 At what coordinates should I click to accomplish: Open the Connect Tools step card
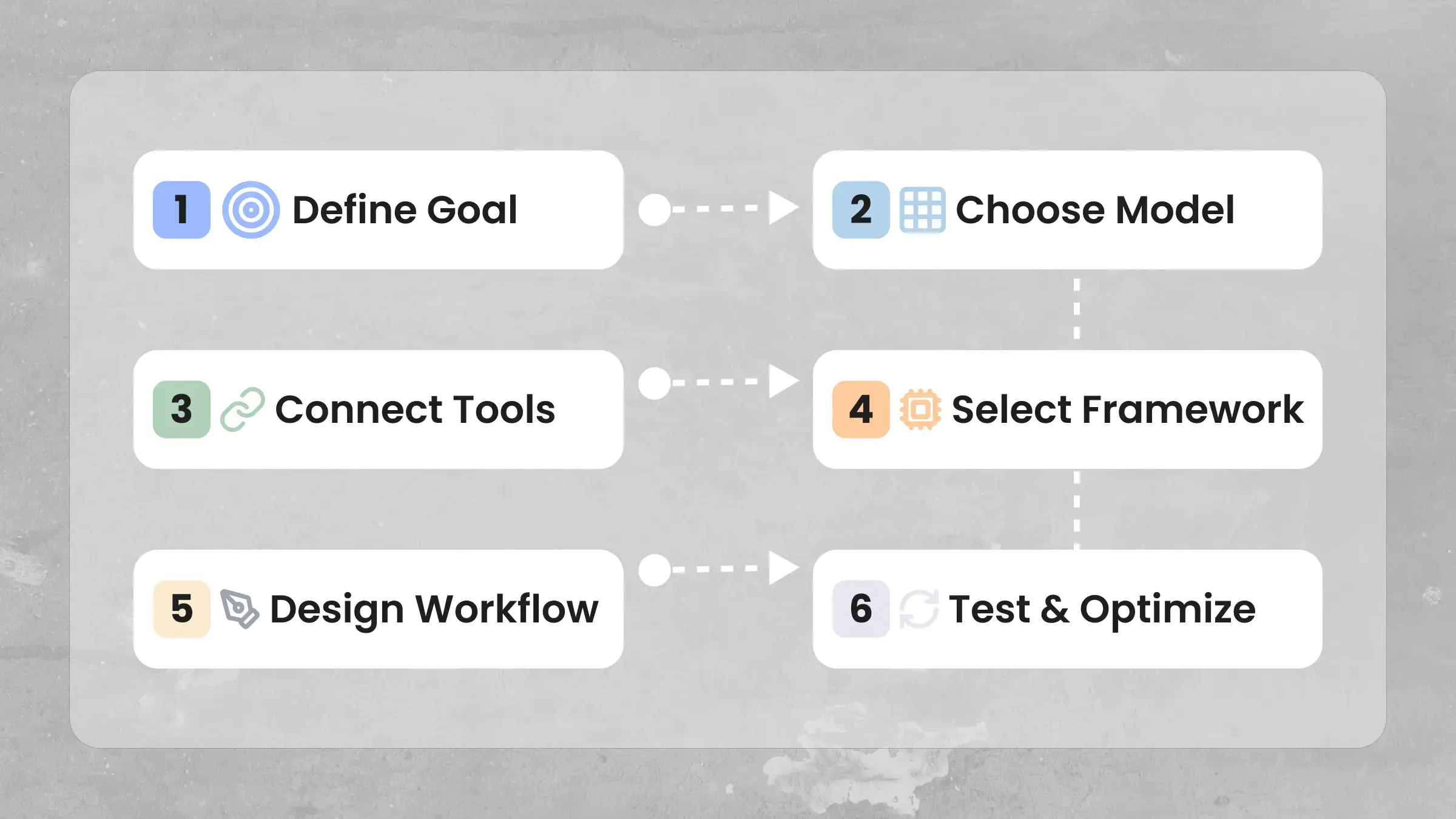coord(379,409)
